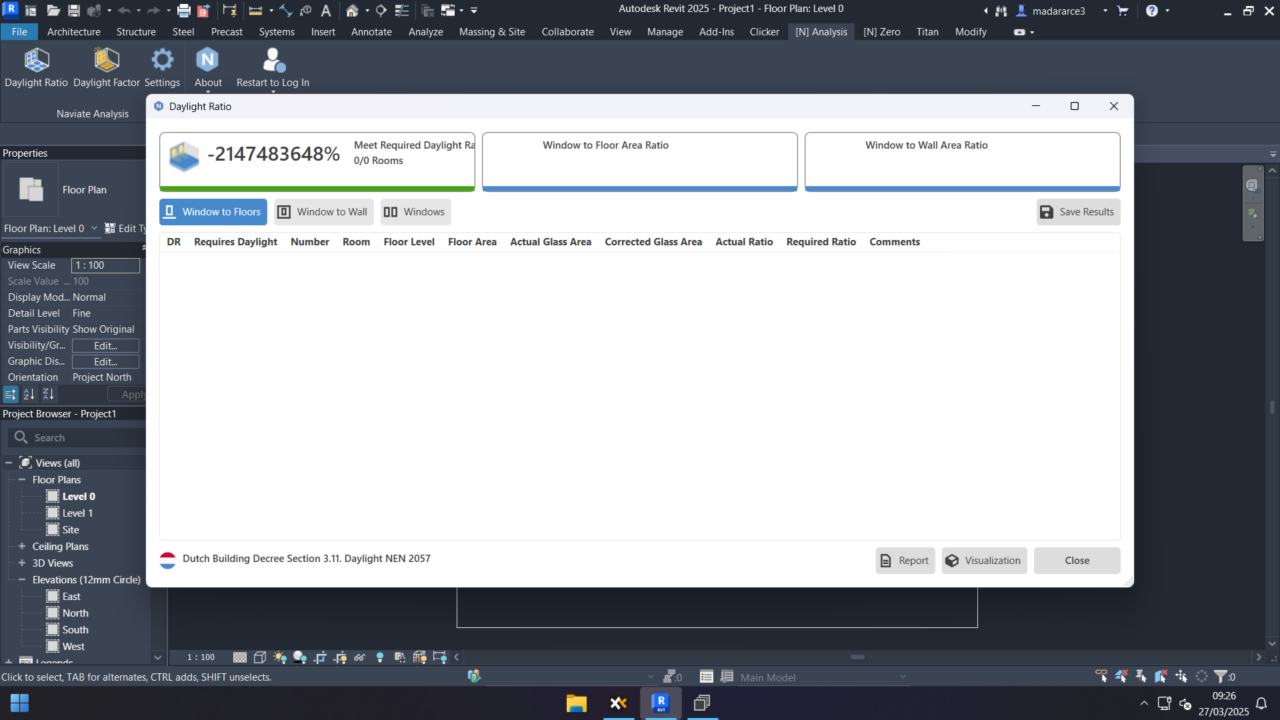This screenshot has height=720, width=1280.
Task: Click the View Scale 1:100 field
Action: (105, 266)
